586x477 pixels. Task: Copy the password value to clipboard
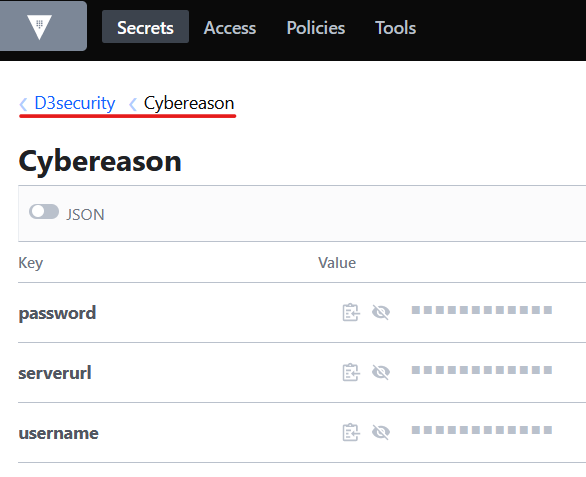pos(351,313)
